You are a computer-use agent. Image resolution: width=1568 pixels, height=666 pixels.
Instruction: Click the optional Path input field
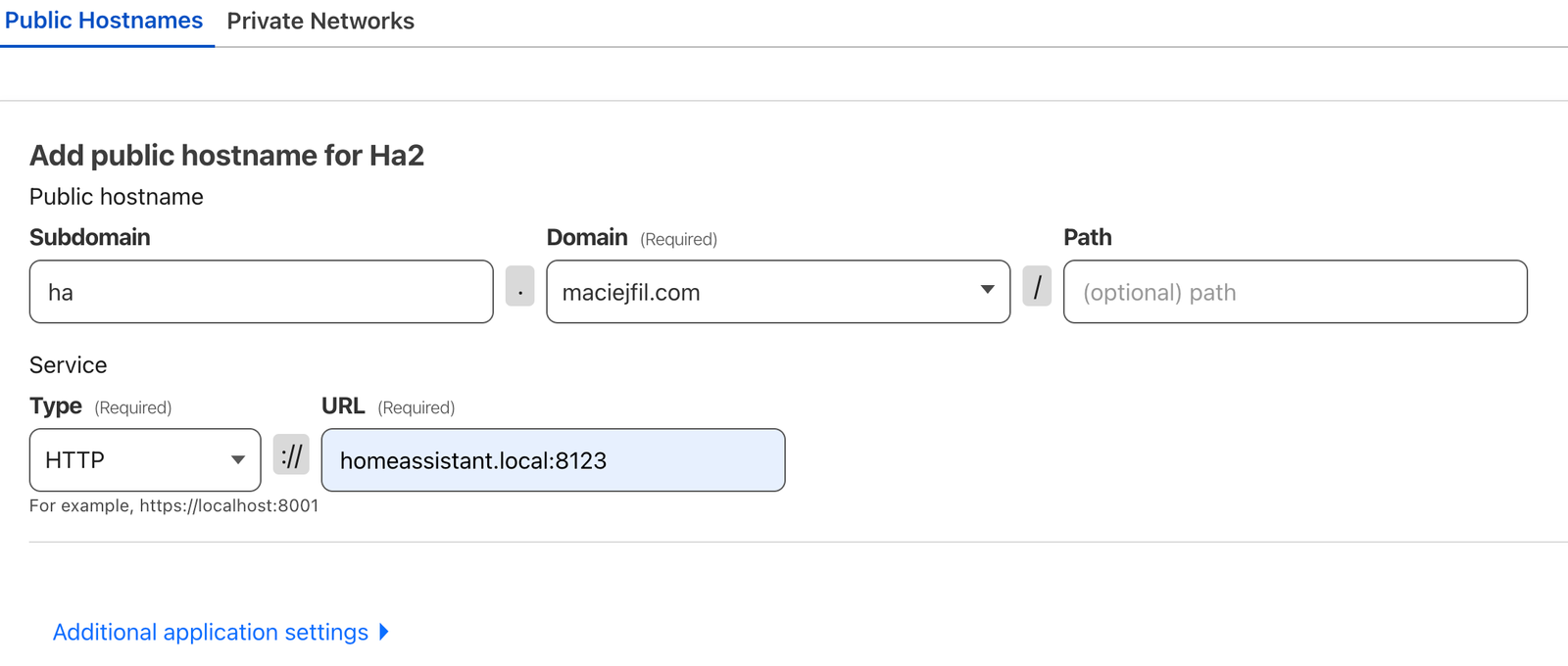click(x=1294, y=291)
